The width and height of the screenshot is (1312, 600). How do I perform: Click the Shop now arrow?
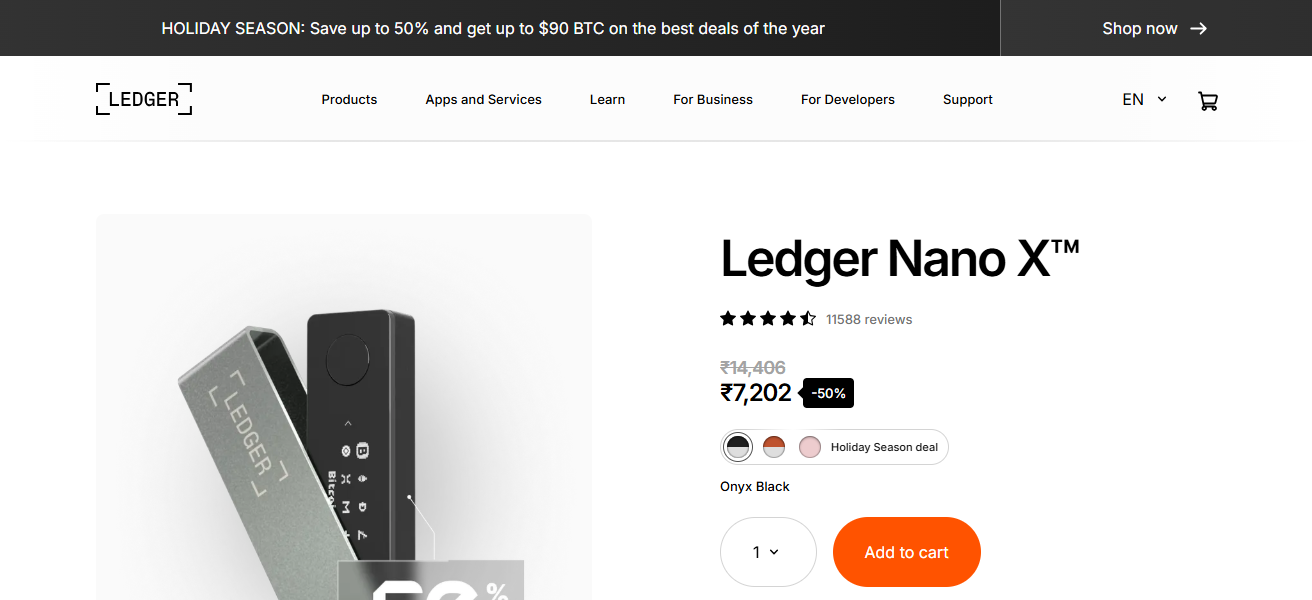coord(1198,28)
